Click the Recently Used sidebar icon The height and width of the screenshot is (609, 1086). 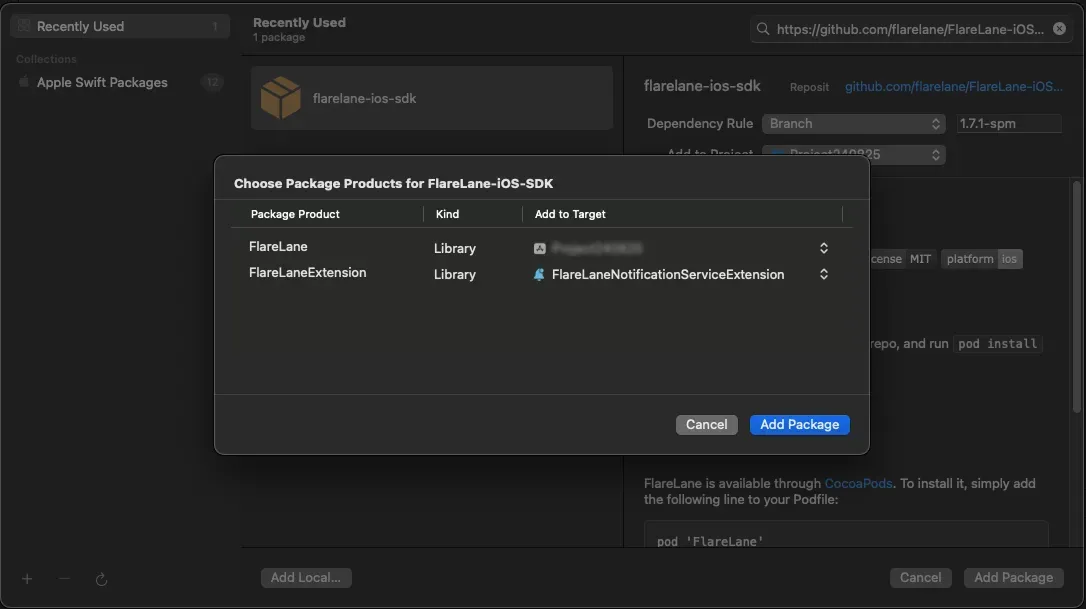24,26
